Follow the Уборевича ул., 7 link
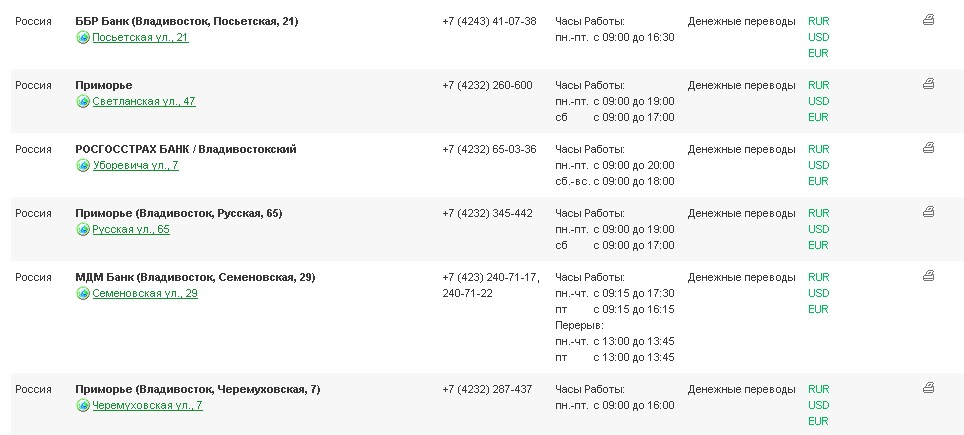The width and height of the screenshot is (964, 435). tap(135, 165)
